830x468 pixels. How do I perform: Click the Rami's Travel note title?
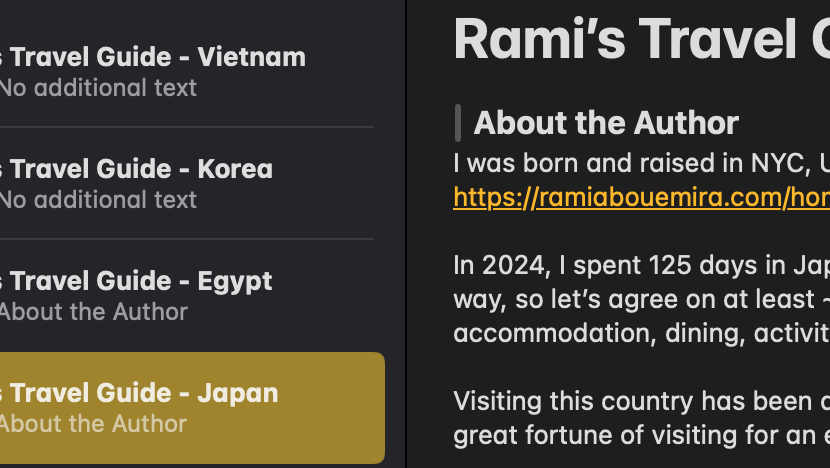coord(640,40)
